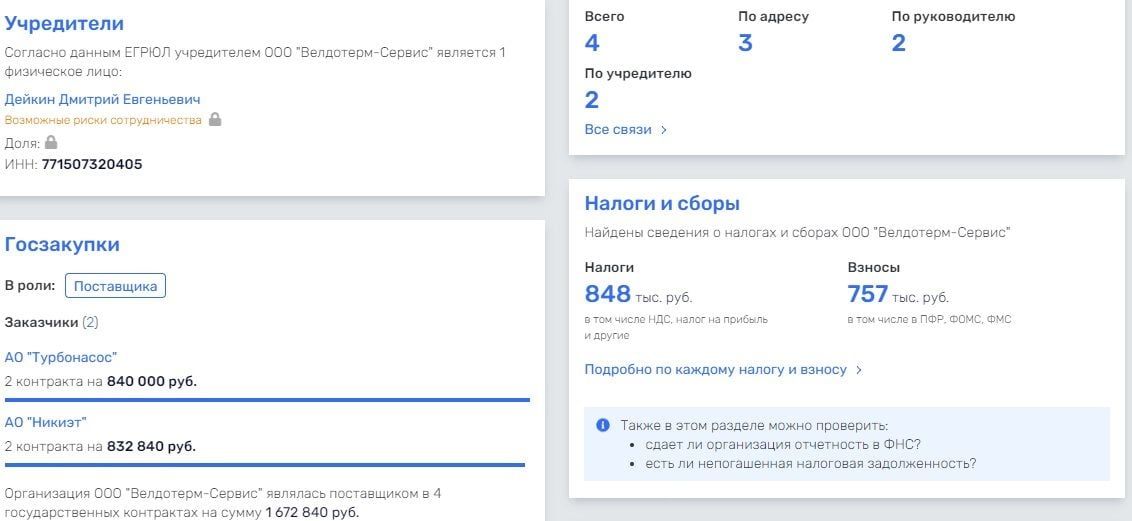
Task: Click bullet about непогашенная налоговая задолженность
Action: (x=811, y=463)
